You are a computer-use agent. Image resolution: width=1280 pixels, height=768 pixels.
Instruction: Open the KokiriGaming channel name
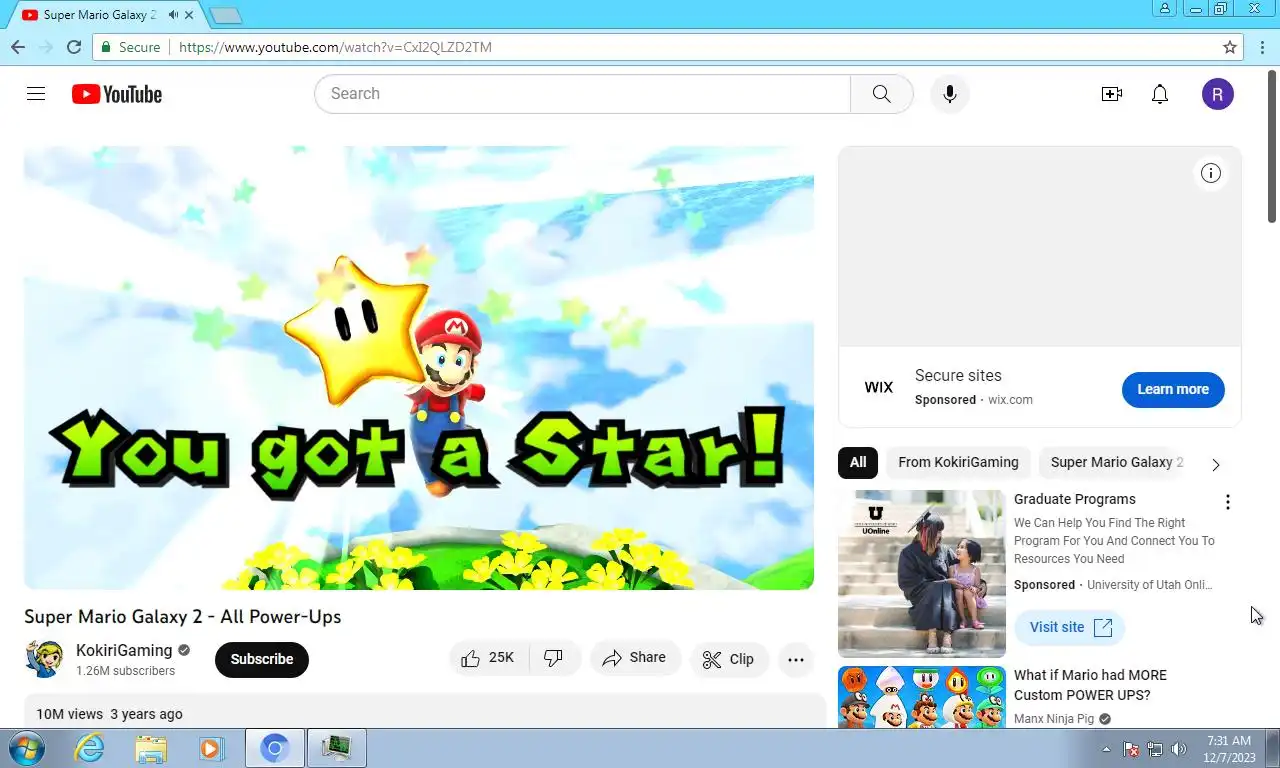124,650
